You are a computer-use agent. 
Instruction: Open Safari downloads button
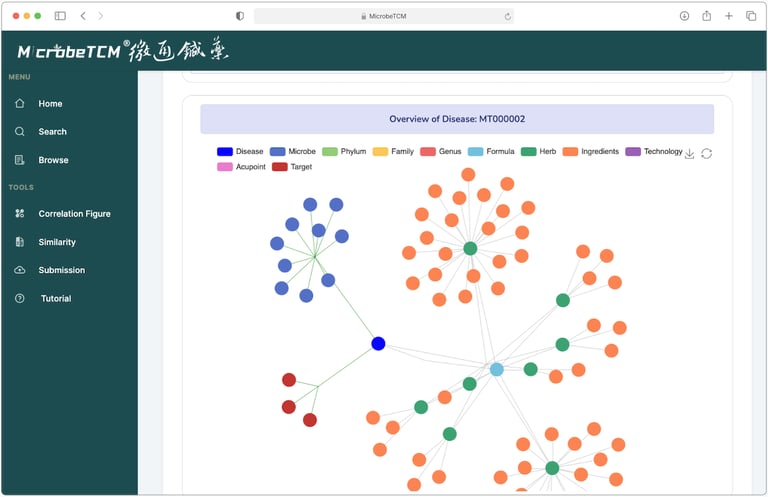click(x=684, y=16)
